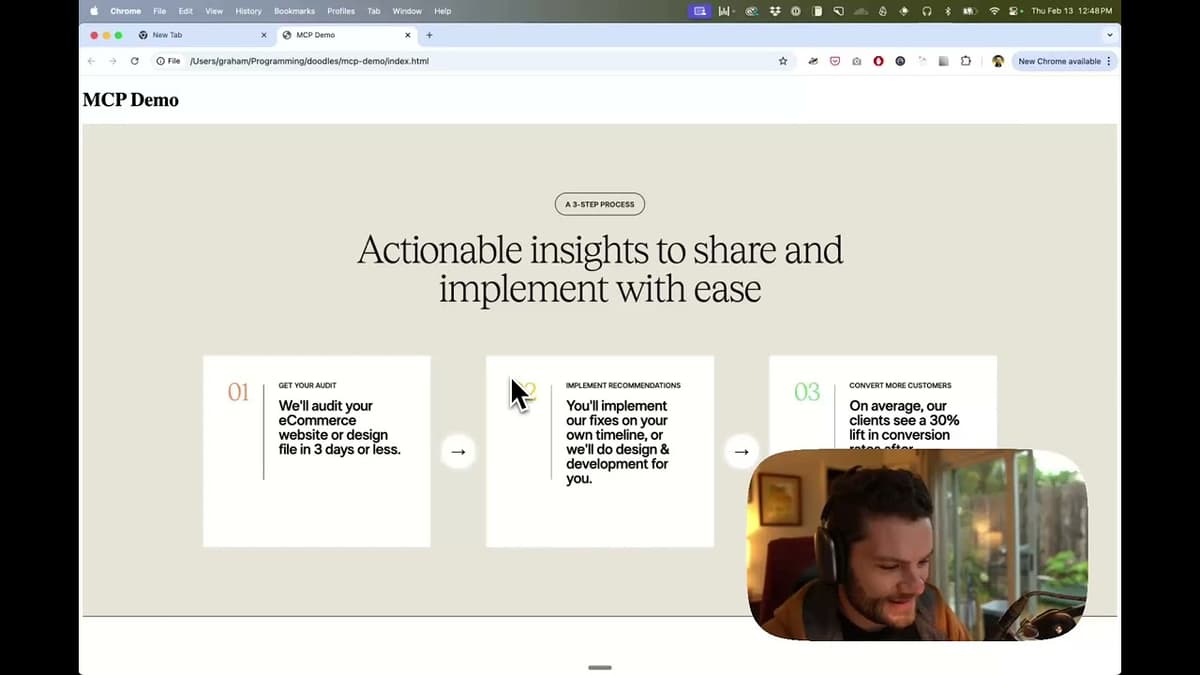The image size is (1200, 675).
Task: Open the Chrome three-dot menu
Action: pos(1108,61)
